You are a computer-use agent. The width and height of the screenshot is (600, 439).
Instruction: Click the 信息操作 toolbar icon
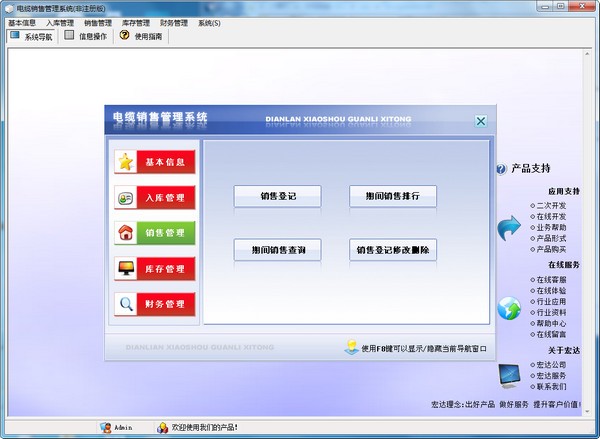[x=69, y=35]
